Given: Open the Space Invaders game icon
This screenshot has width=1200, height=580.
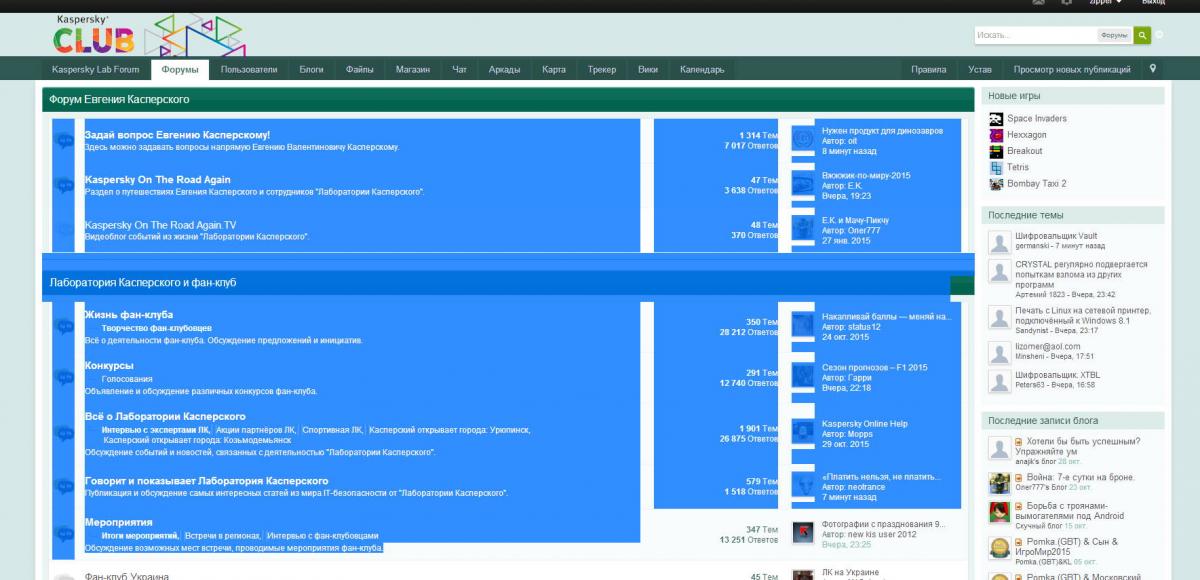Looking at the screenshot, I should point(996,118).
